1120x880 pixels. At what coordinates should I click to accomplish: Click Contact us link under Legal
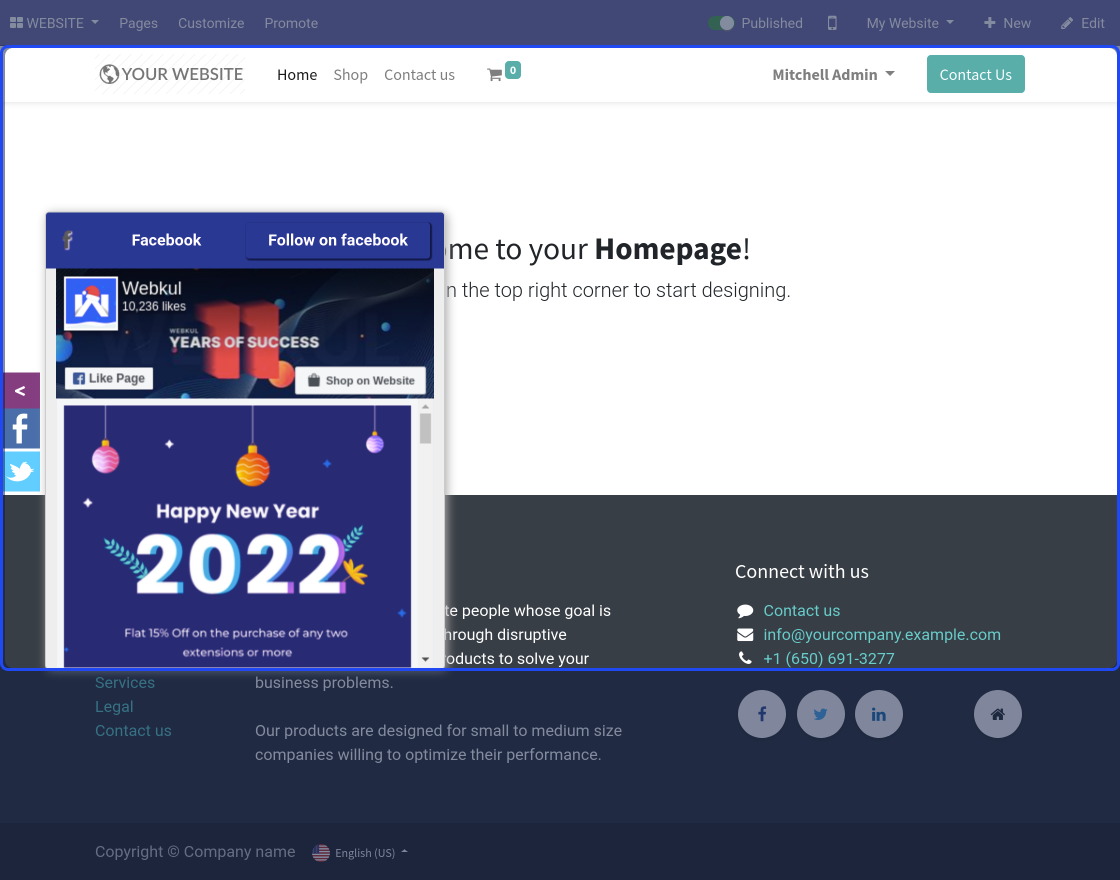(134, 731)
